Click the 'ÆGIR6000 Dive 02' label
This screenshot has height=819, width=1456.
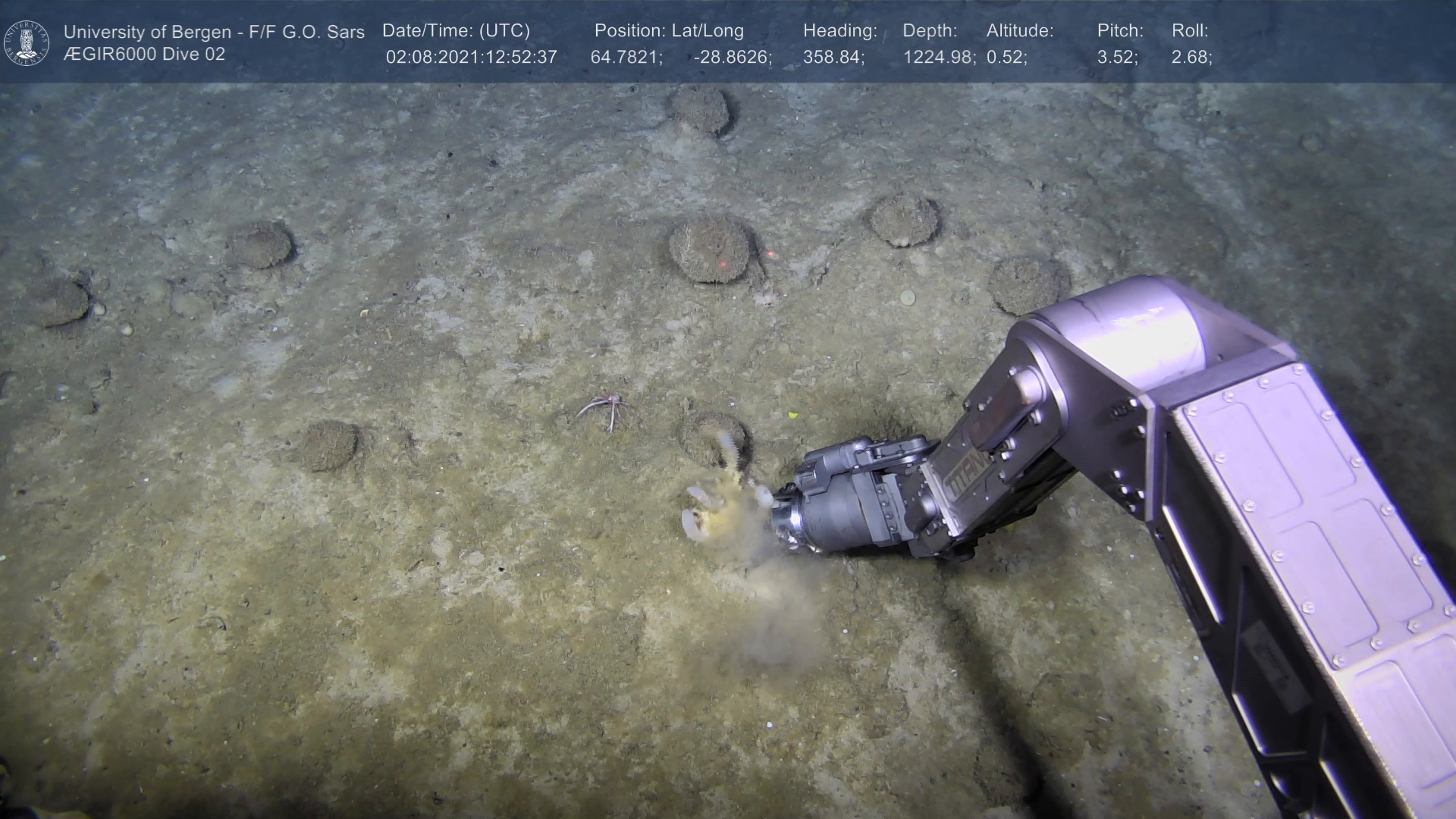pos(144,55)
